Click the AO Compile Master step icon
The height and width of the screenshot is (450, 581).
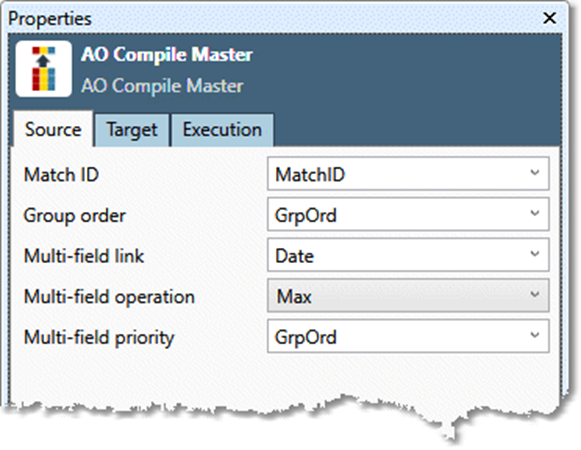43,69
